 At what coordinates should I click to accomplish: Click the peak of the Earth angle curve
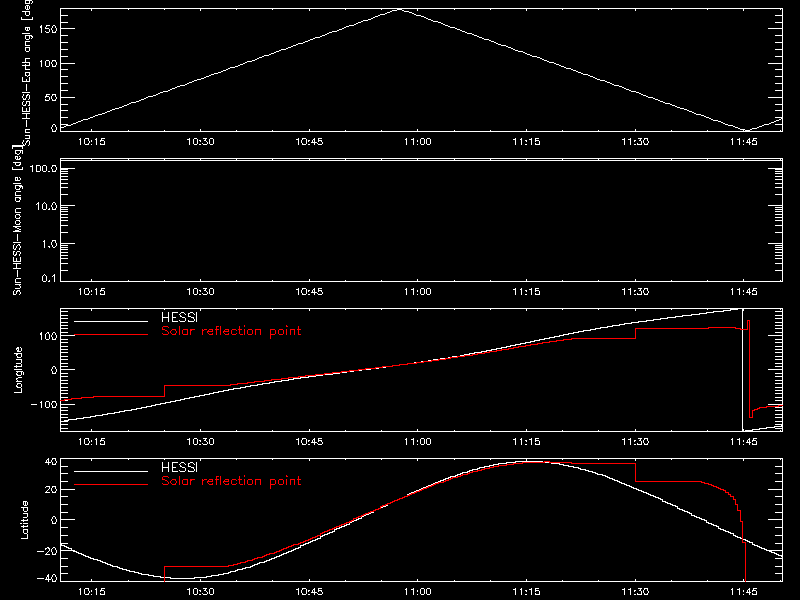pyautogui.click(x=399, y=9)
